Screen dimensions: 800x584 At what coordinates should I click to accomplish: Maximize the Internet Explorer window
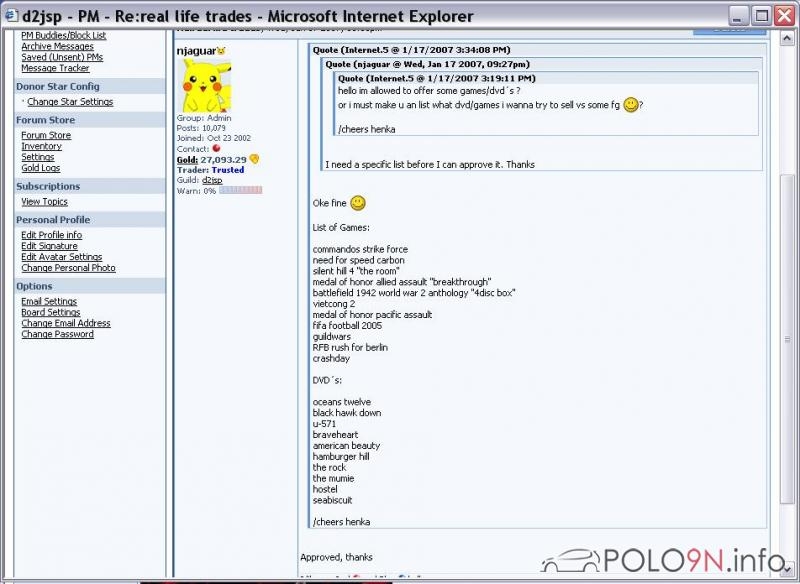[762, 16]
